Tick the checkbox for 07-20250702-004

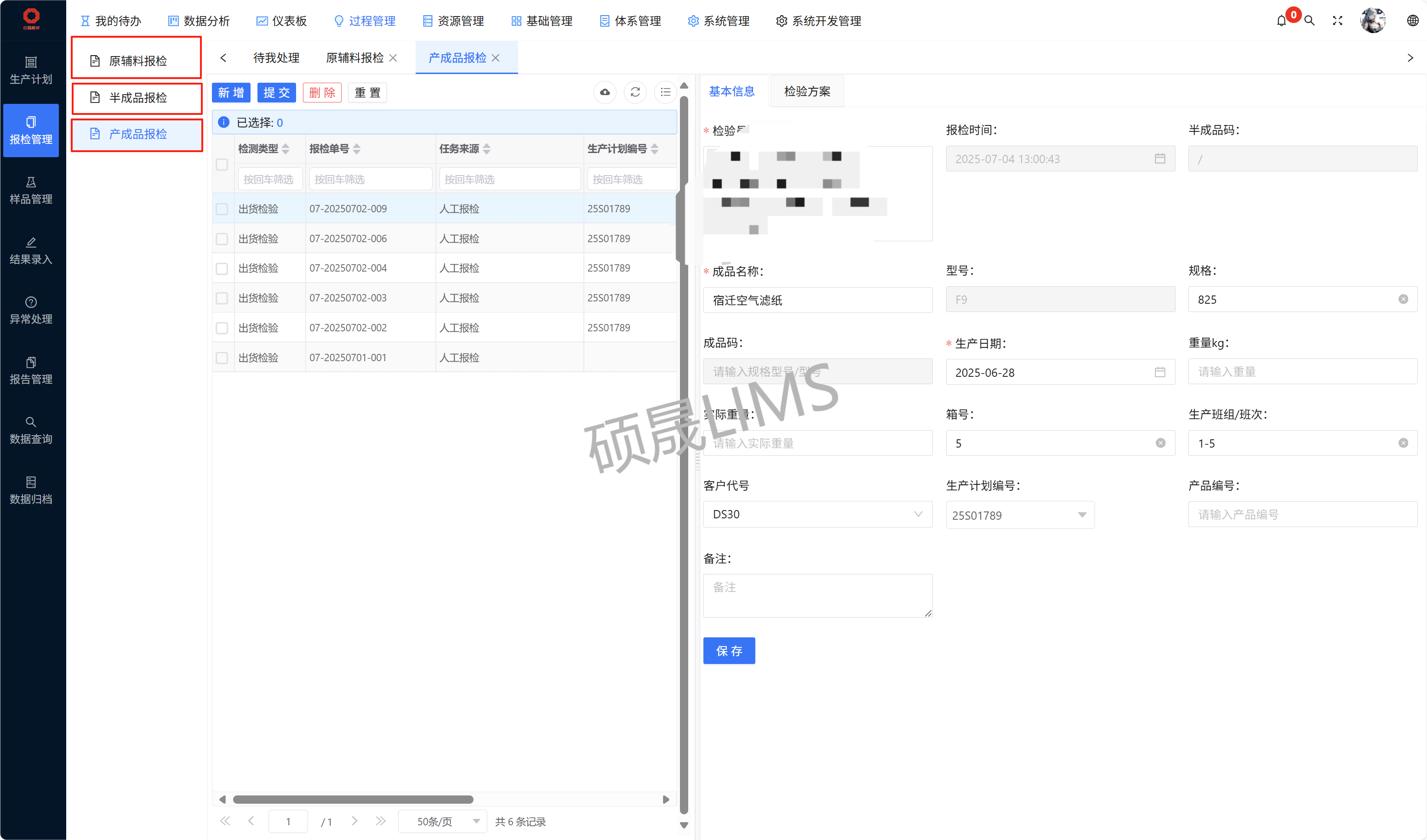point(222,268)
